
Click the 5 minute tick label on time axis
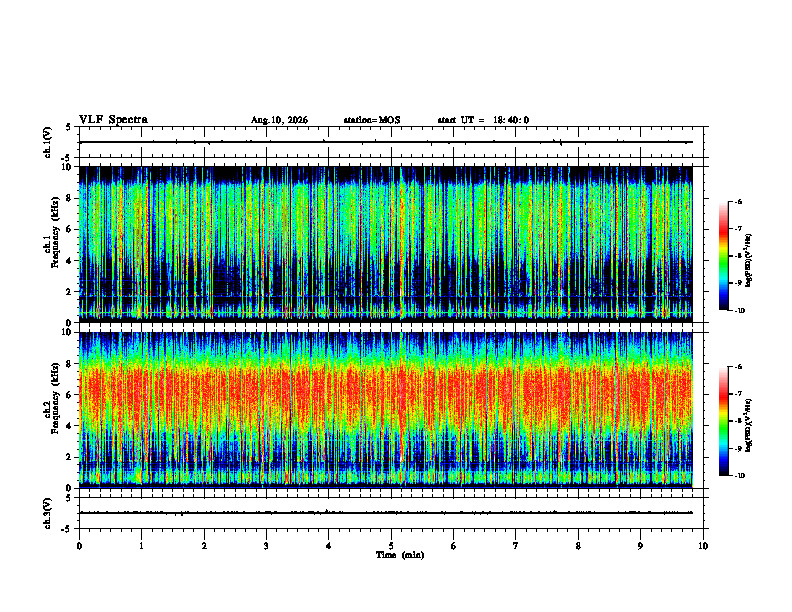click(391, 546)
